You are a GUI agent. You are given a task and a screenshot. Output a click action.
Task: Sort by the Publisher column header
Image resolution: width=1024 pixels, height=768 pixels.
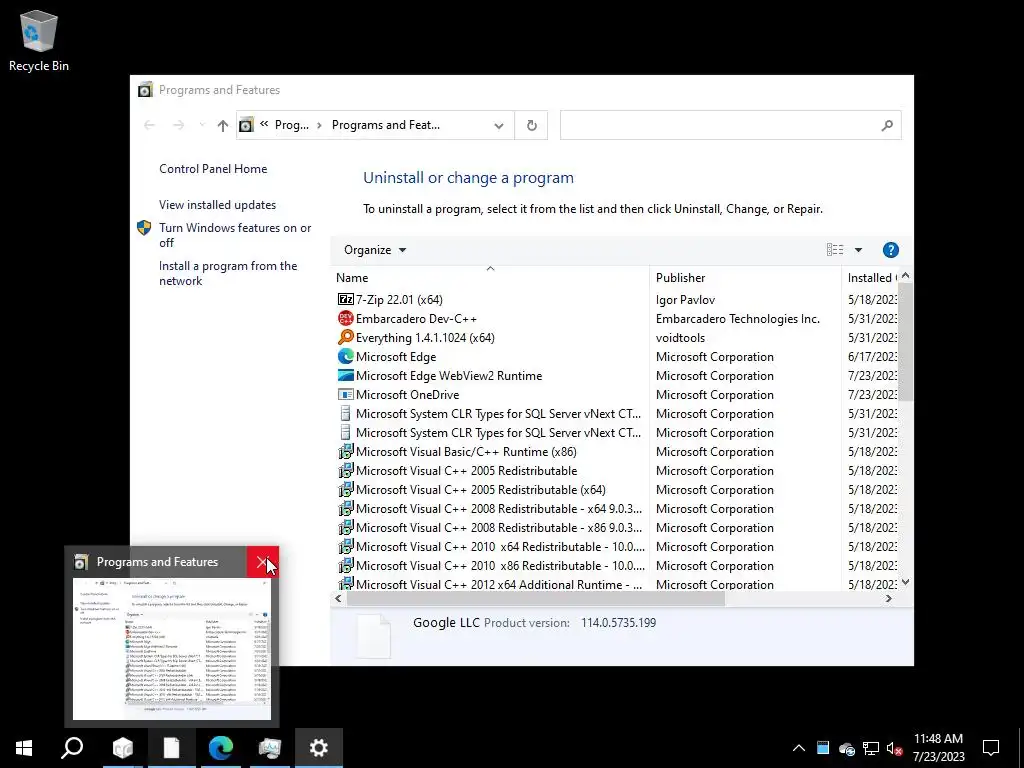pos(745,278)
